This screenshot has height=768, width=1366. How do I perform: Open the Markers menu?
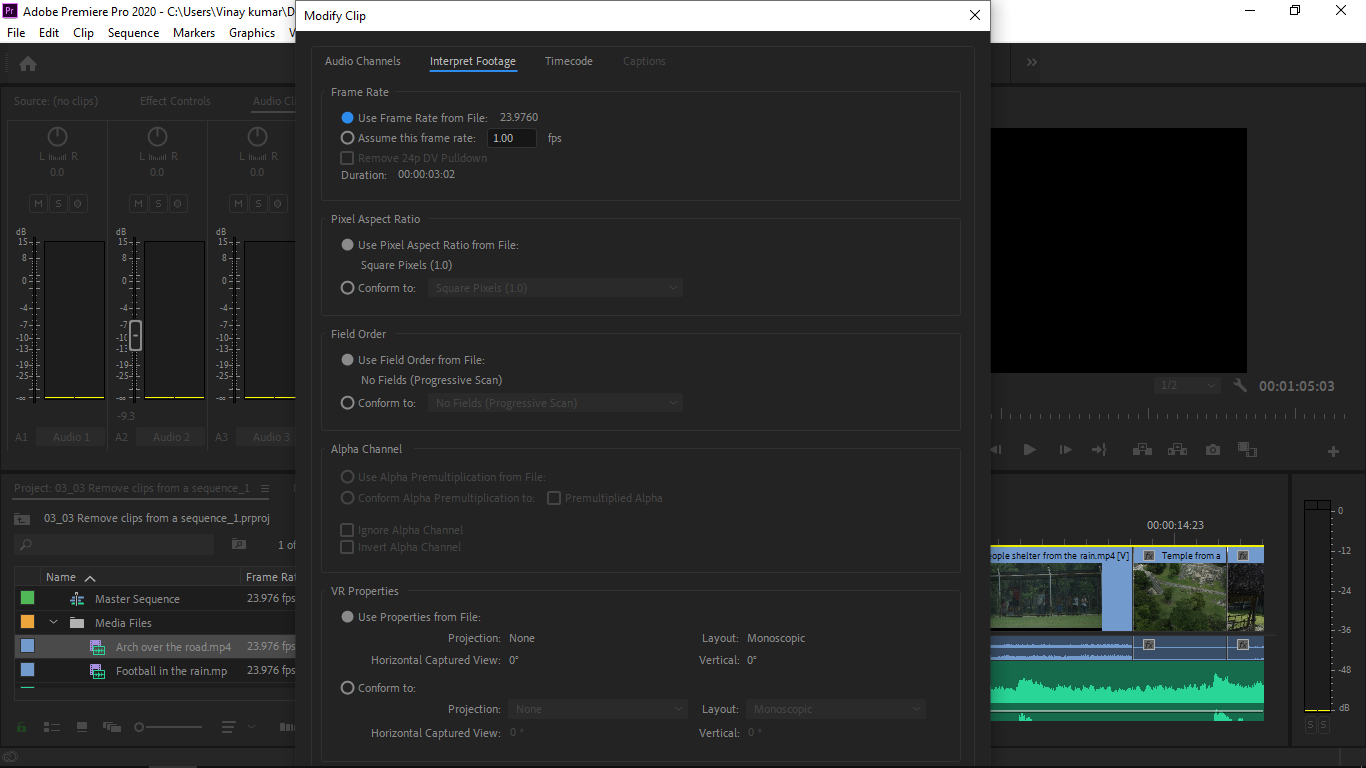tap(193, 32)
